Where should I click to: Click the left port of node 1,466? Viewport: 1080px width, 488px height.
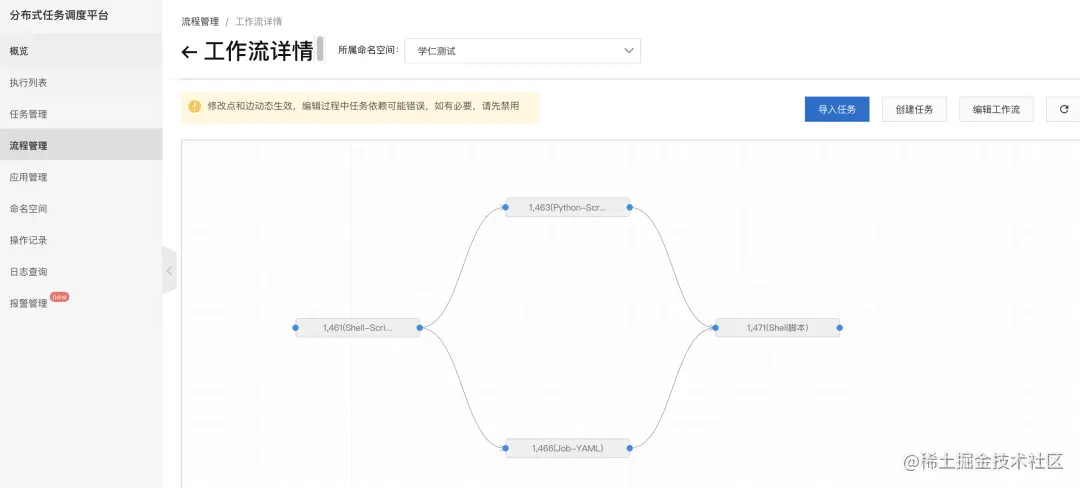[x=506, y=448]
